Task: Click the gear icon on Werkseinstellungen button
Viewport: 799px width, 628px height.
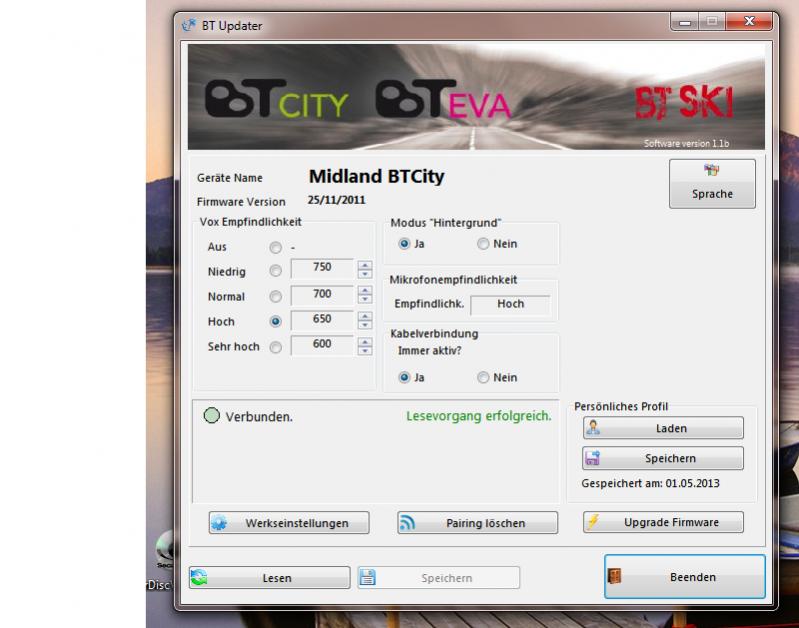Action: click(219, 522)
